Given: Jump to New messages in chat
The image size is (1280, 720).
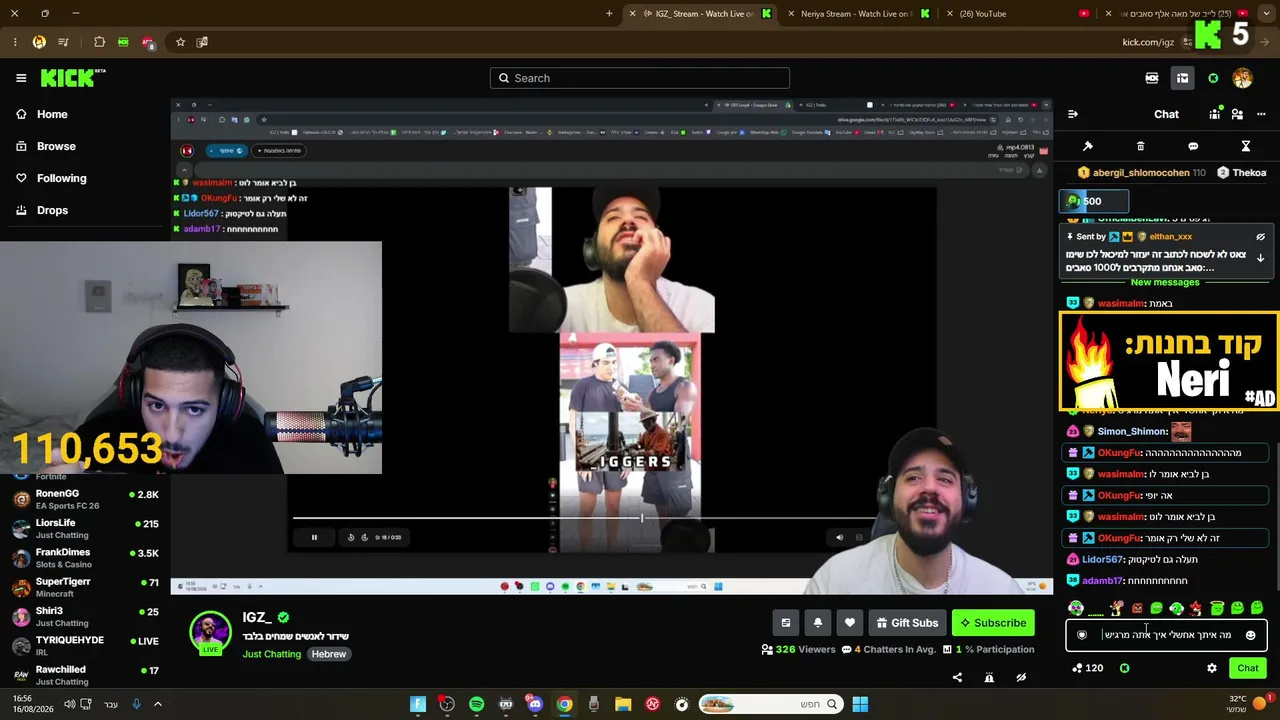Looking at the screenshot, I should click(x=1165, y=282).
